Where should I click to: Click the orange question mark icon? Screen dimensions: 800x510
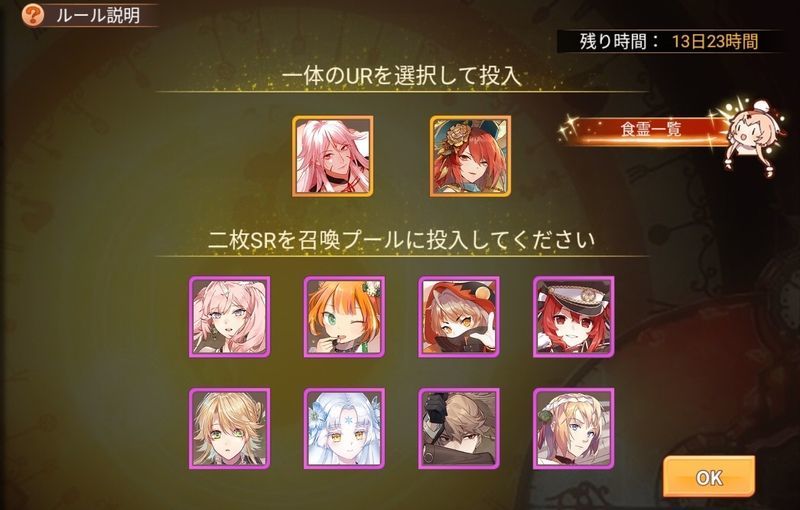(x=33, y=15)
